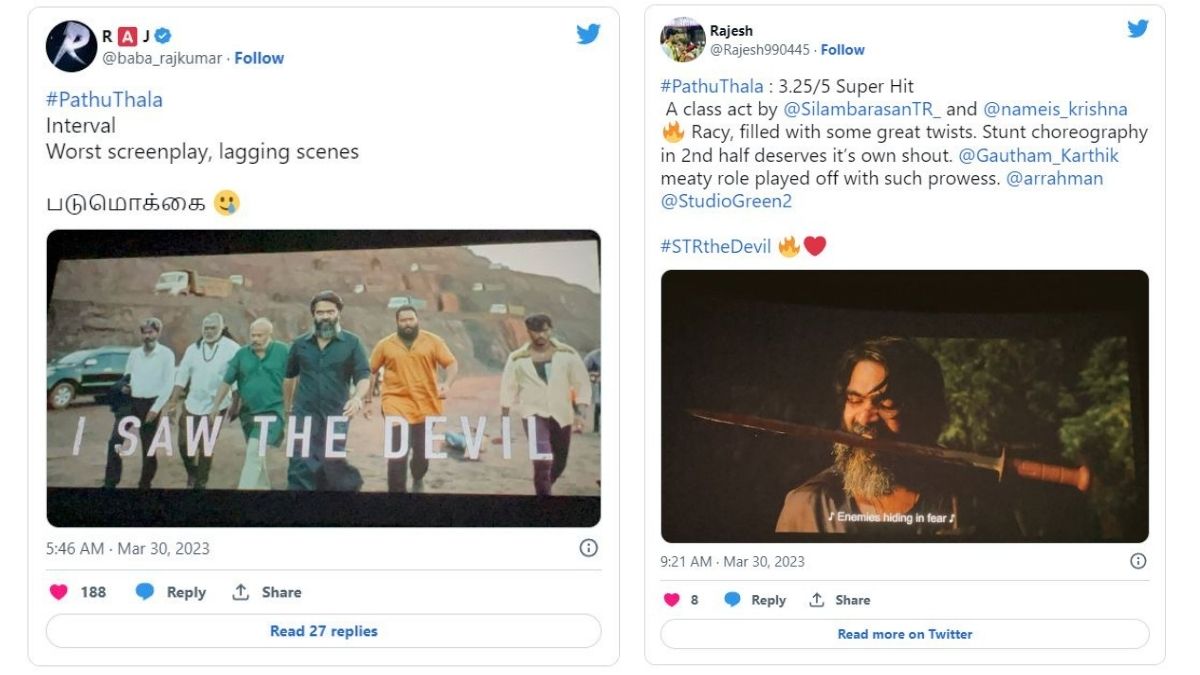Click the info icon on the 5:46 AM tweet
1200x675 pixels.
(589, 548)
